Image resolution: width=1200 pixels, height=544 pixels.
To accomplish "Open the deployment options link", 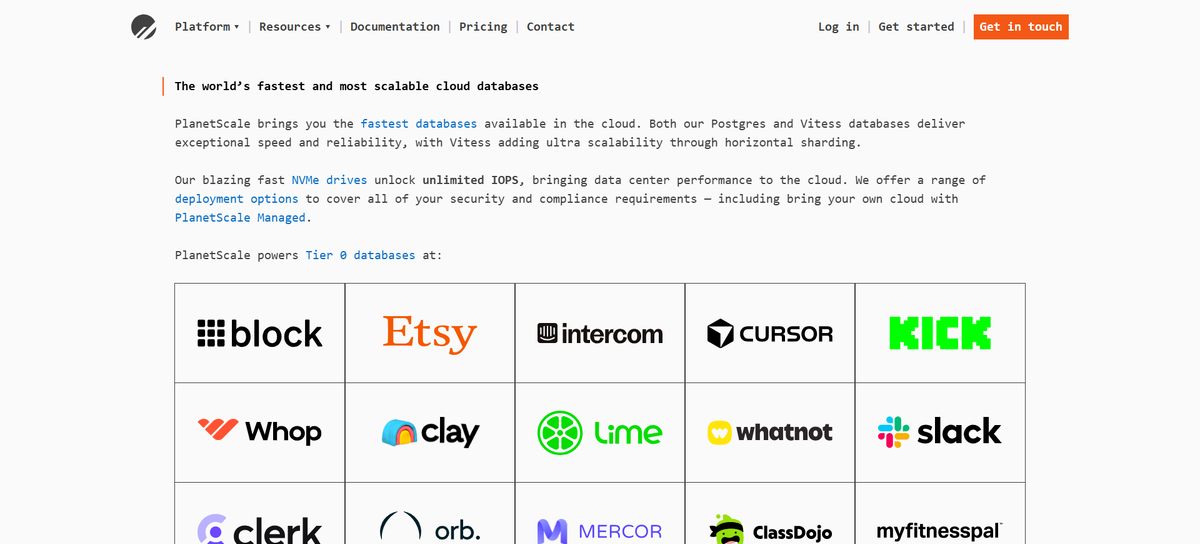I will [236, 199].
